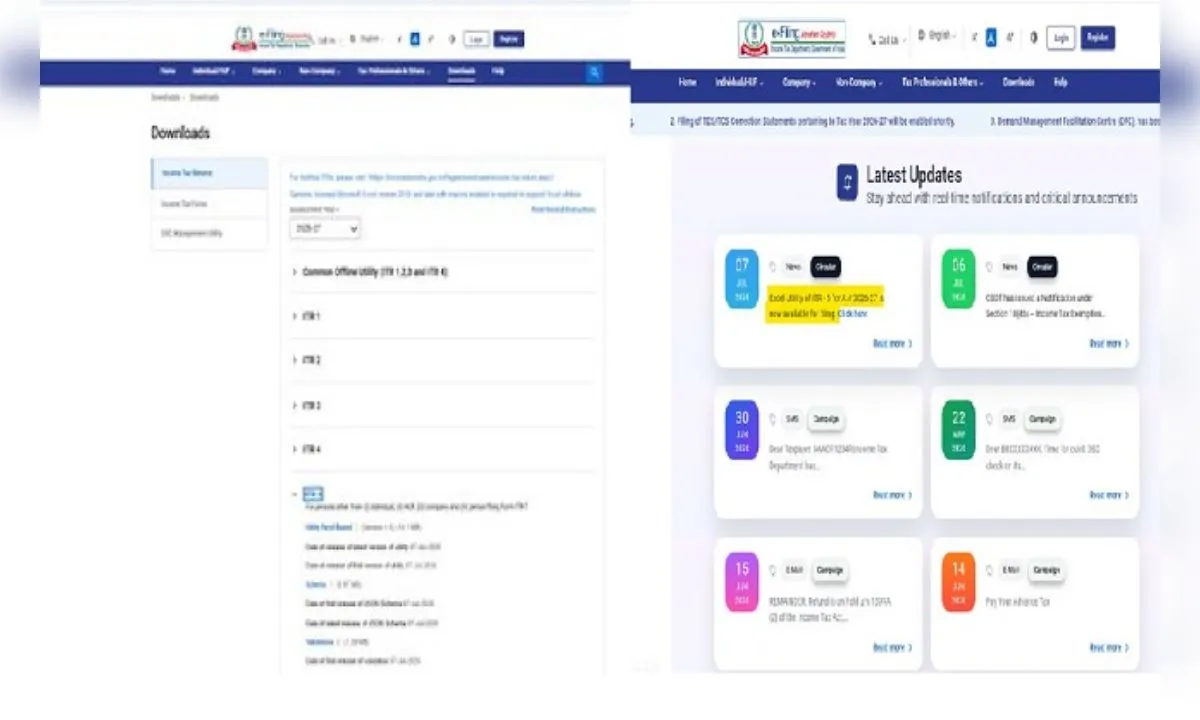Open Individual/HUF menu on Latest Updates page
Viewport: 1200px width, 720px height.
point(739,82)
